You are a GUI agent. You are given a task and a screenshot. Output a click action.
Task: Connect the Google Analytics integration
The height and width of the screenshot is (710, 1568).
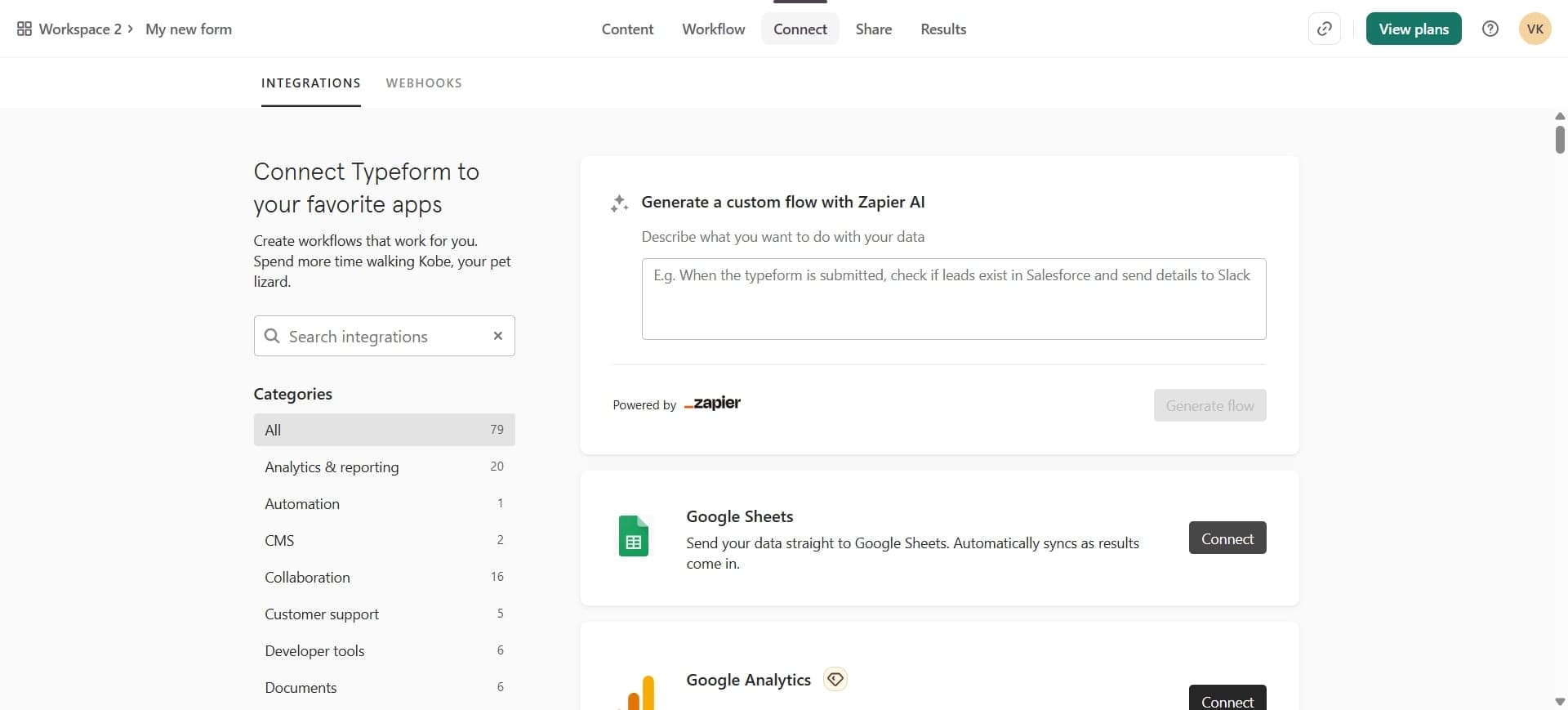coord(1227,698)
